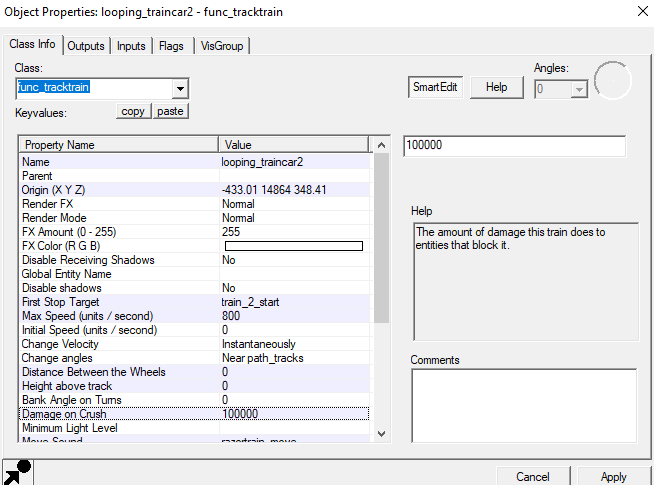The width and height of the screenshot is (654, 485).
Task: Select the Name property row
Action: click(194, 162)
